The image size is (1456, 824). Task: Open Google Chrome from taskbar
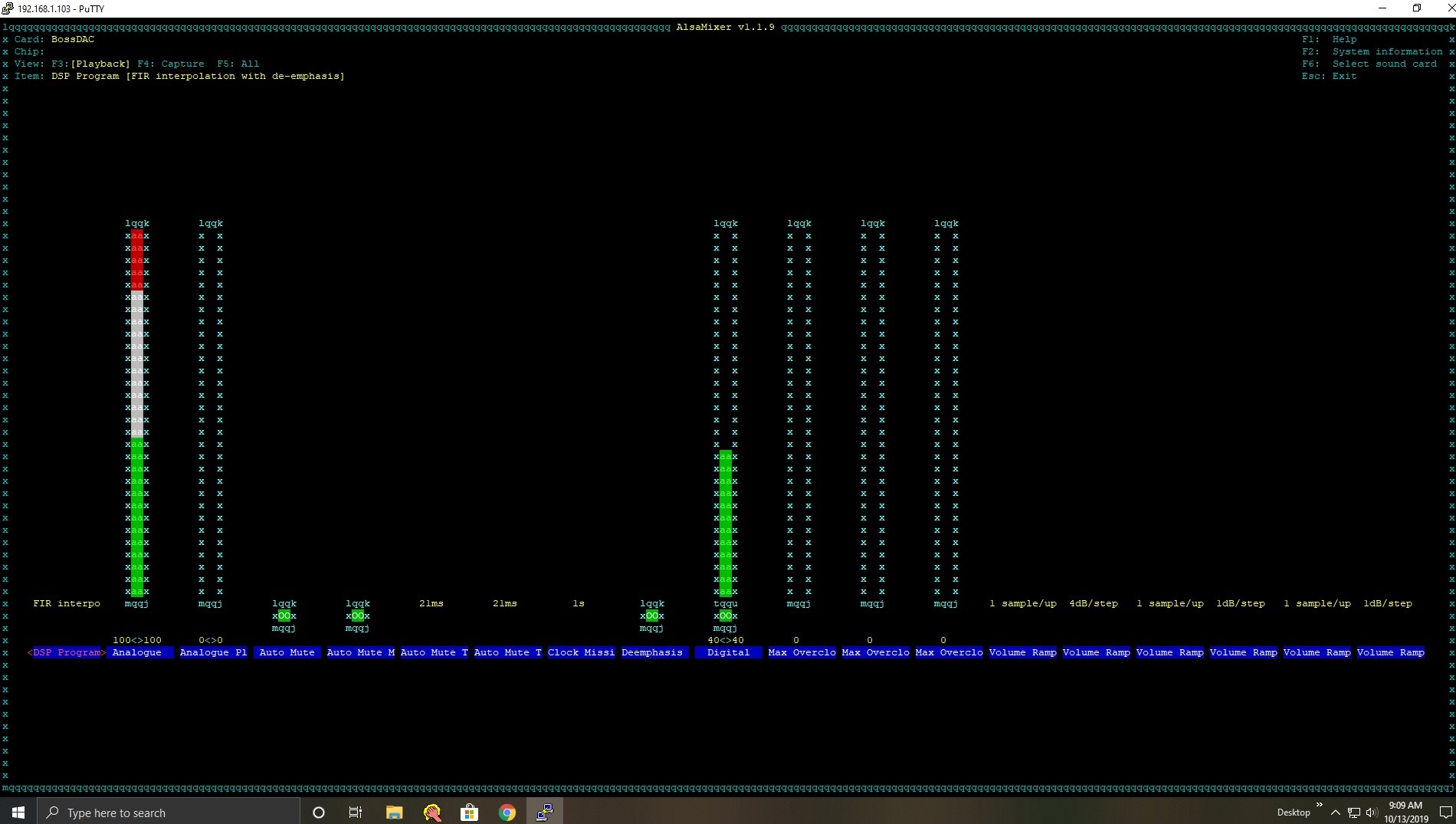pyautogui.click(x=507, y=813)
